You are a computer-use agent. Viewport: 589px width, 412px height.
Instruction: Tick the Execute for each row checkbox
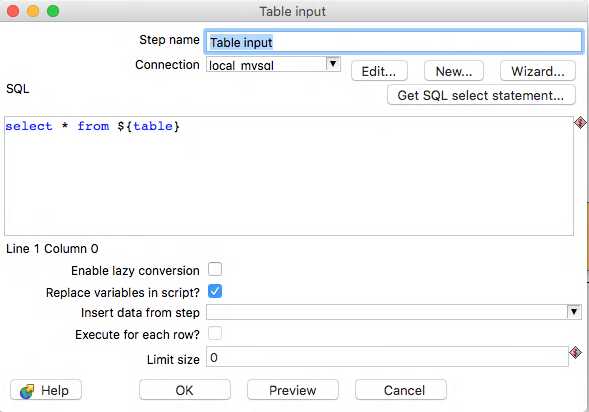click(x=215, y=333)
